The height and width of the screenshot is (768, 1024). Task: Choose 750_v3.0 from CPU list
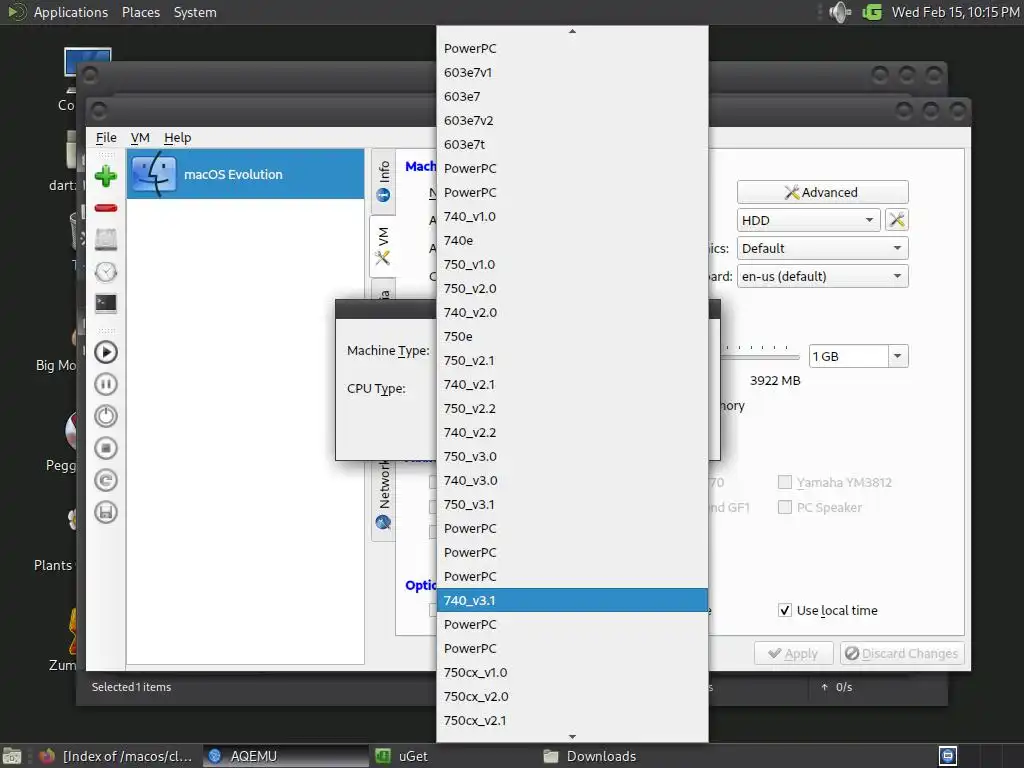[572, 456]
